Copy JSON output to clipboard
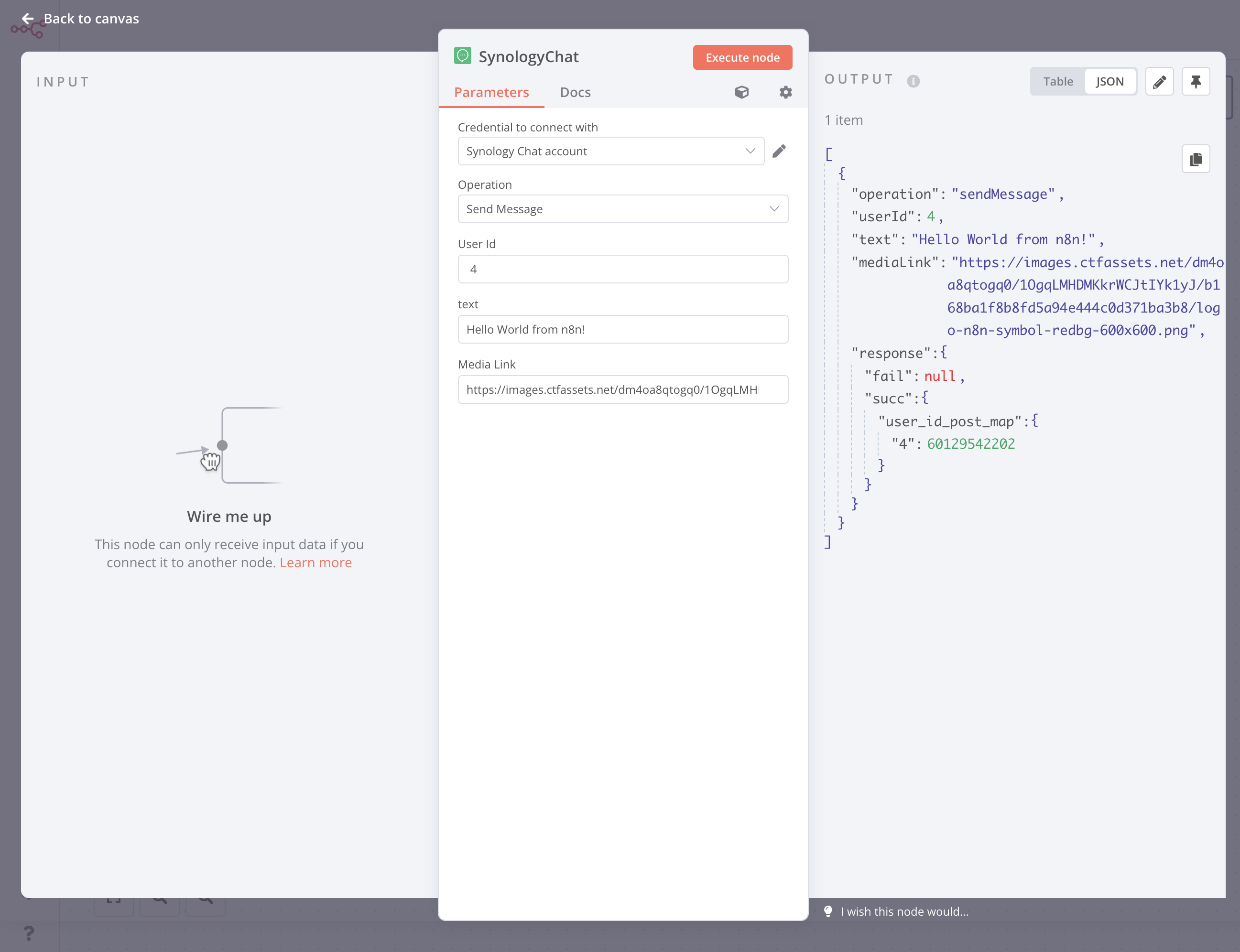This screenshot has height=952, width=1240. pos(1195,159)
